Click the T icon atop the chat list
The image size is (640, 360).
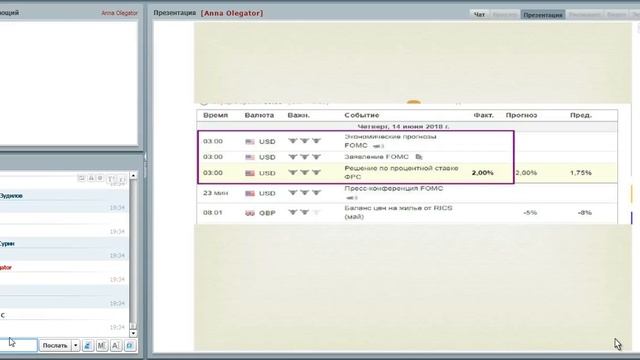point(111,179)
